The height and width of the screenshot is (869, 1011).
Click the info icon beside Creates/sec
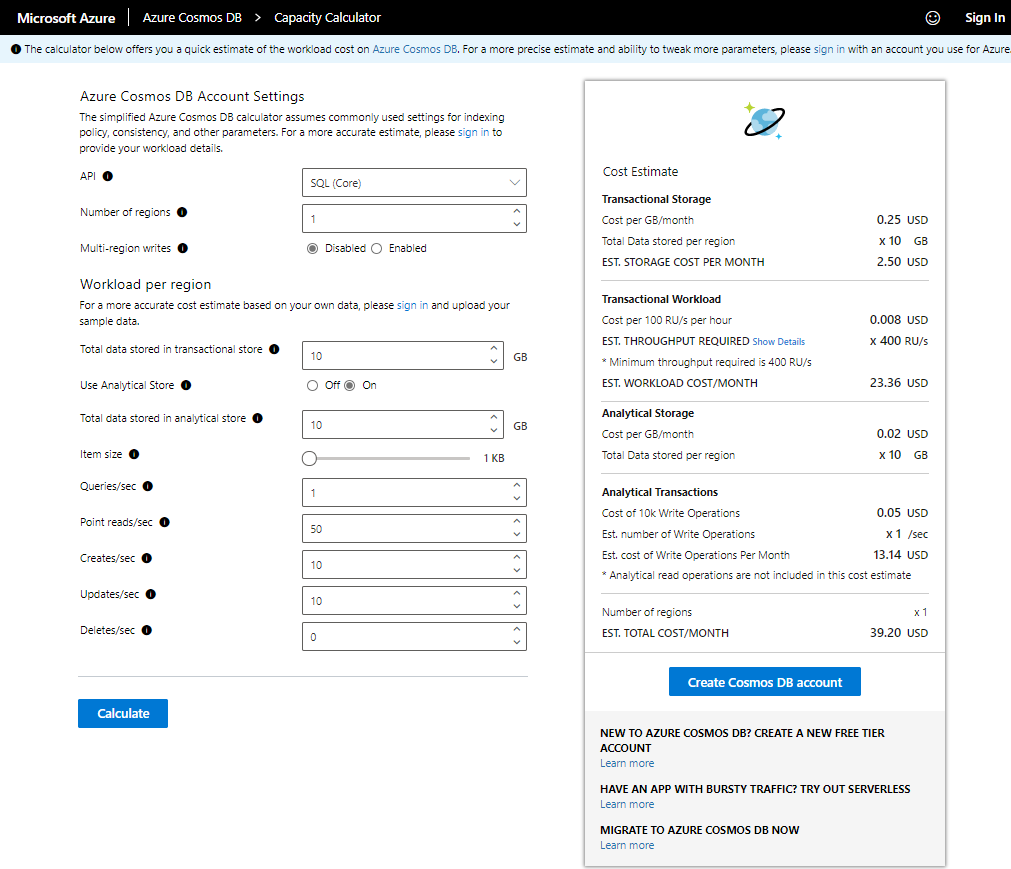[x=146, y=558]
